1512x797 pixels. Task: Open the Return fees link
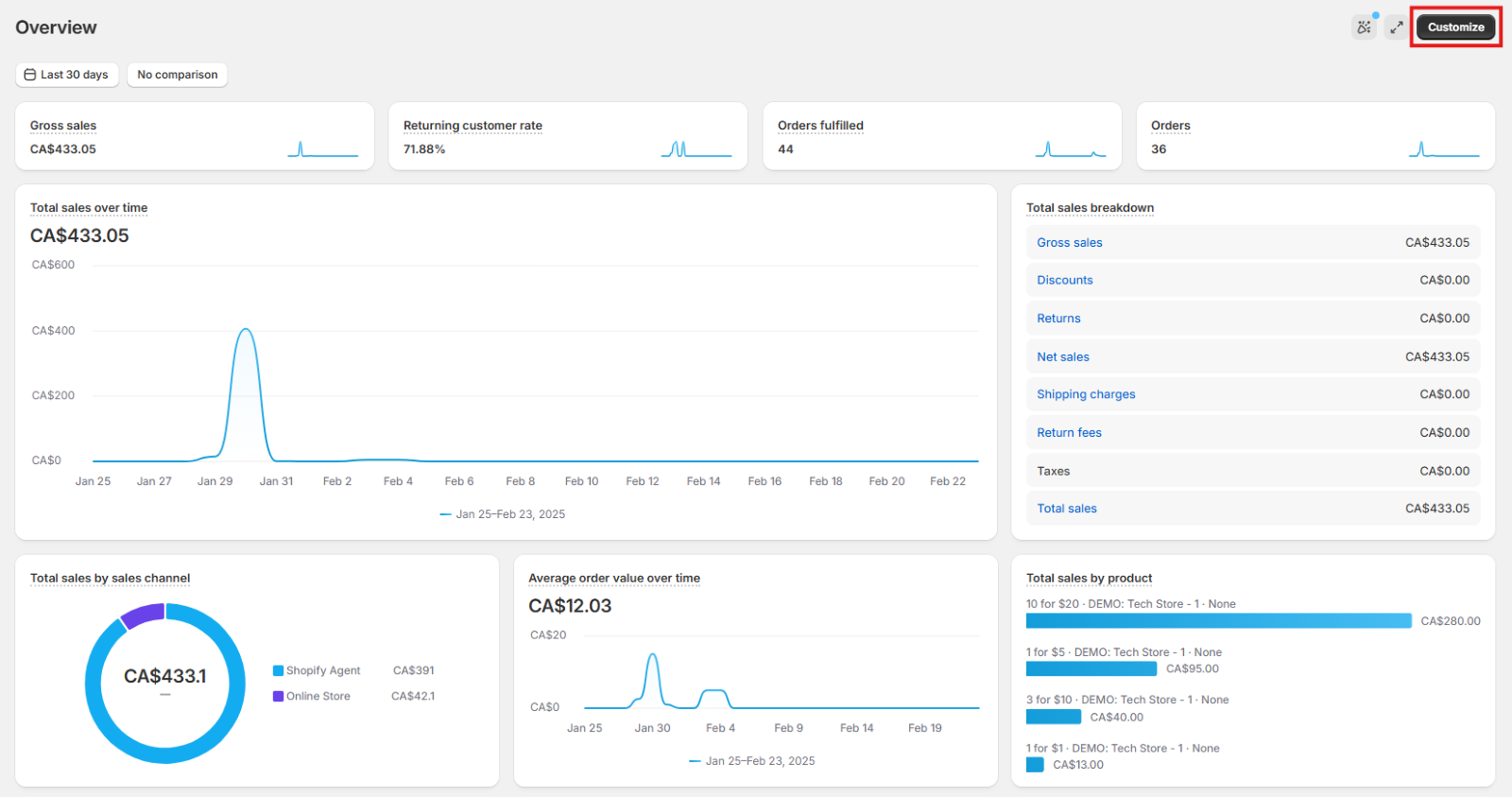(1069, 433)
